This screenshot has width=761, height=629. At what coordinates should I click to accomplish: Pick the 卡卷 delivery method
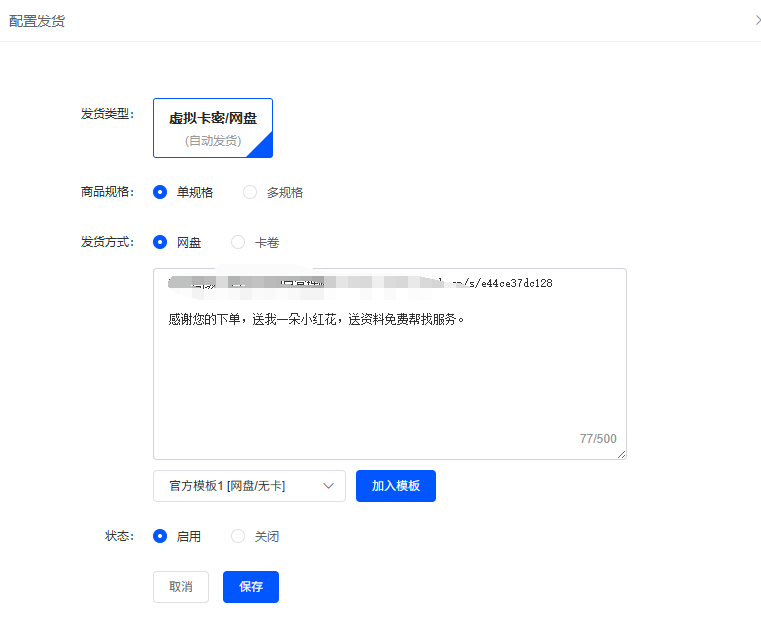coord(238,242)
